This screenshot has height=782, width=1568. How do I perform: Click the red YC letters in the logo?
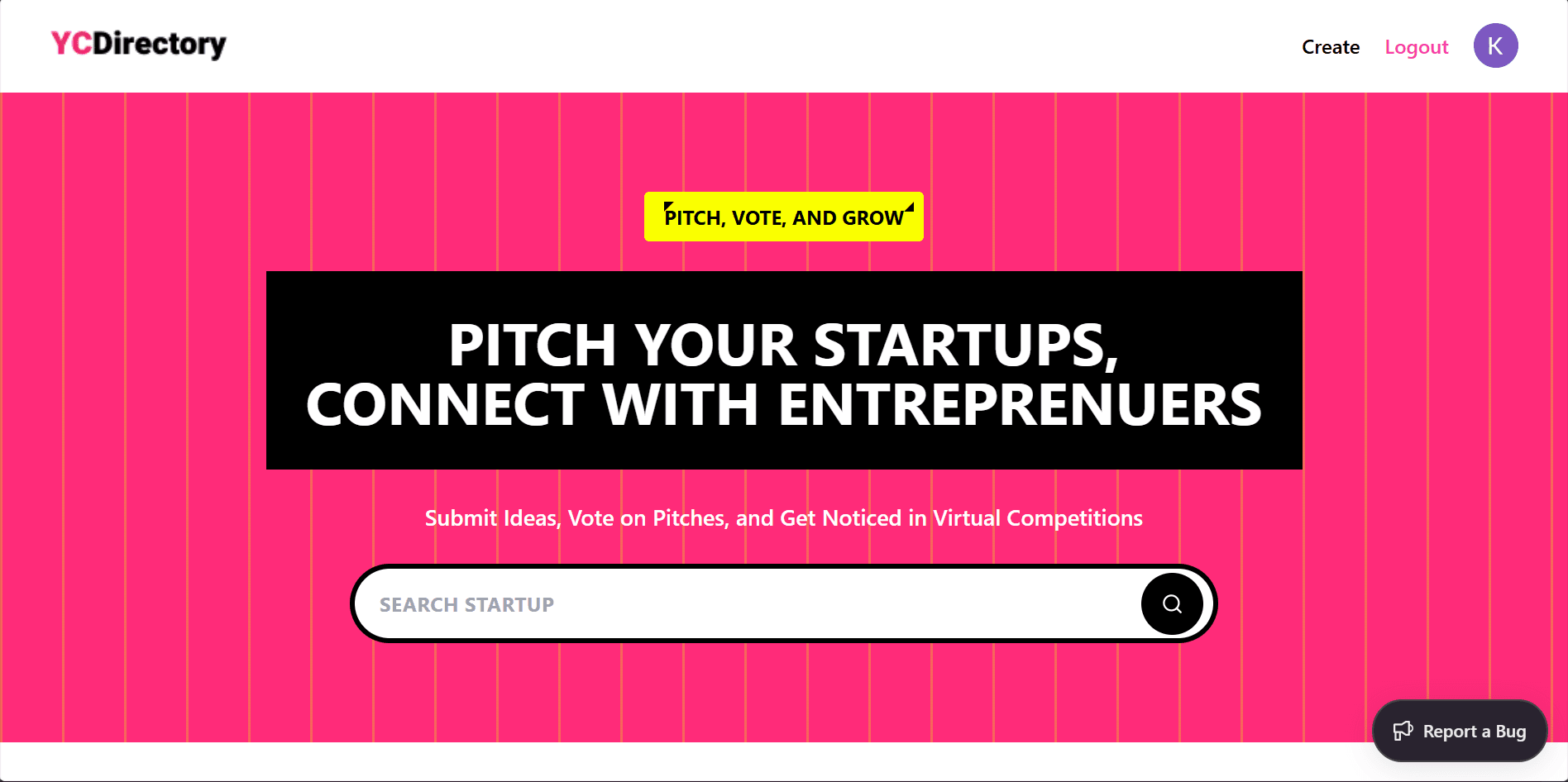(71, 44)
